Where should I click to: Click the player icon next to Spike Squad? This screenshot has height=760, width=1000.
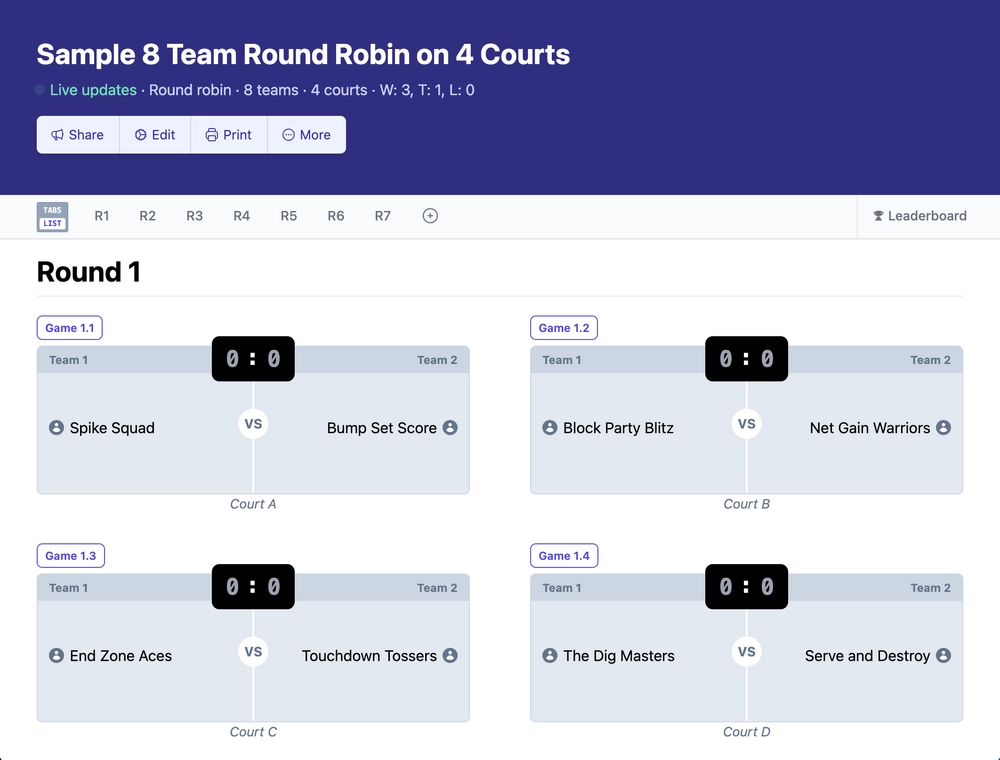[x=57, y=428]
